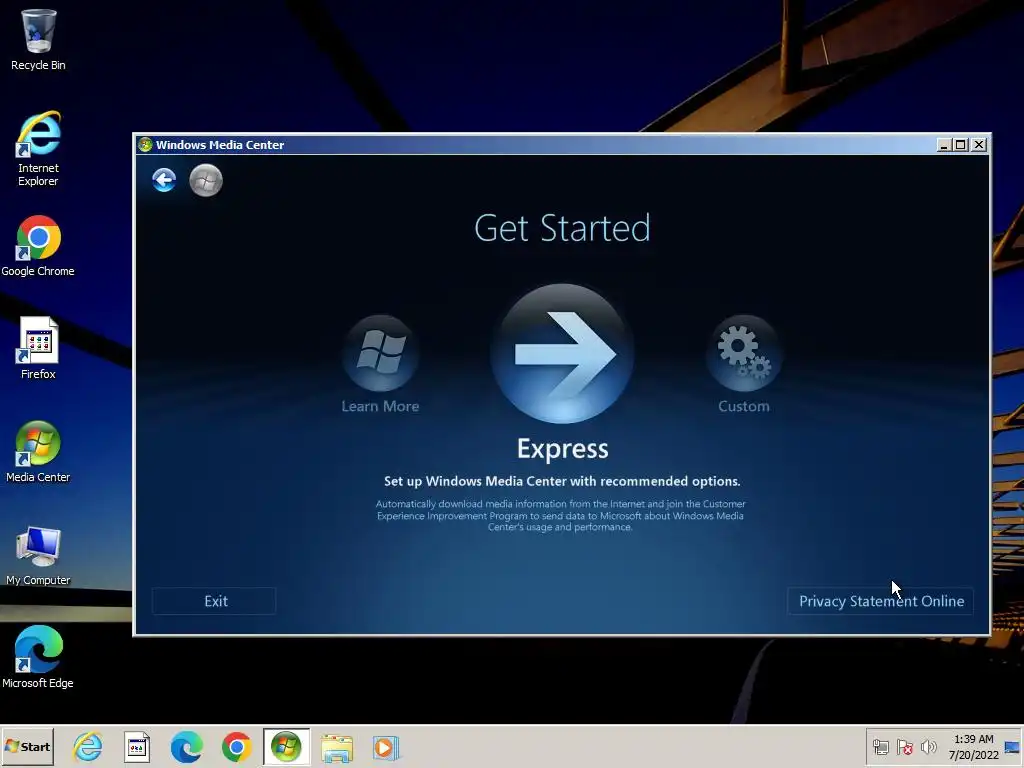This screenshot has height=768, width=1024.
Task: Click the Media Center title bar icon
Action: pyautogui.click(x=145, y=145)
